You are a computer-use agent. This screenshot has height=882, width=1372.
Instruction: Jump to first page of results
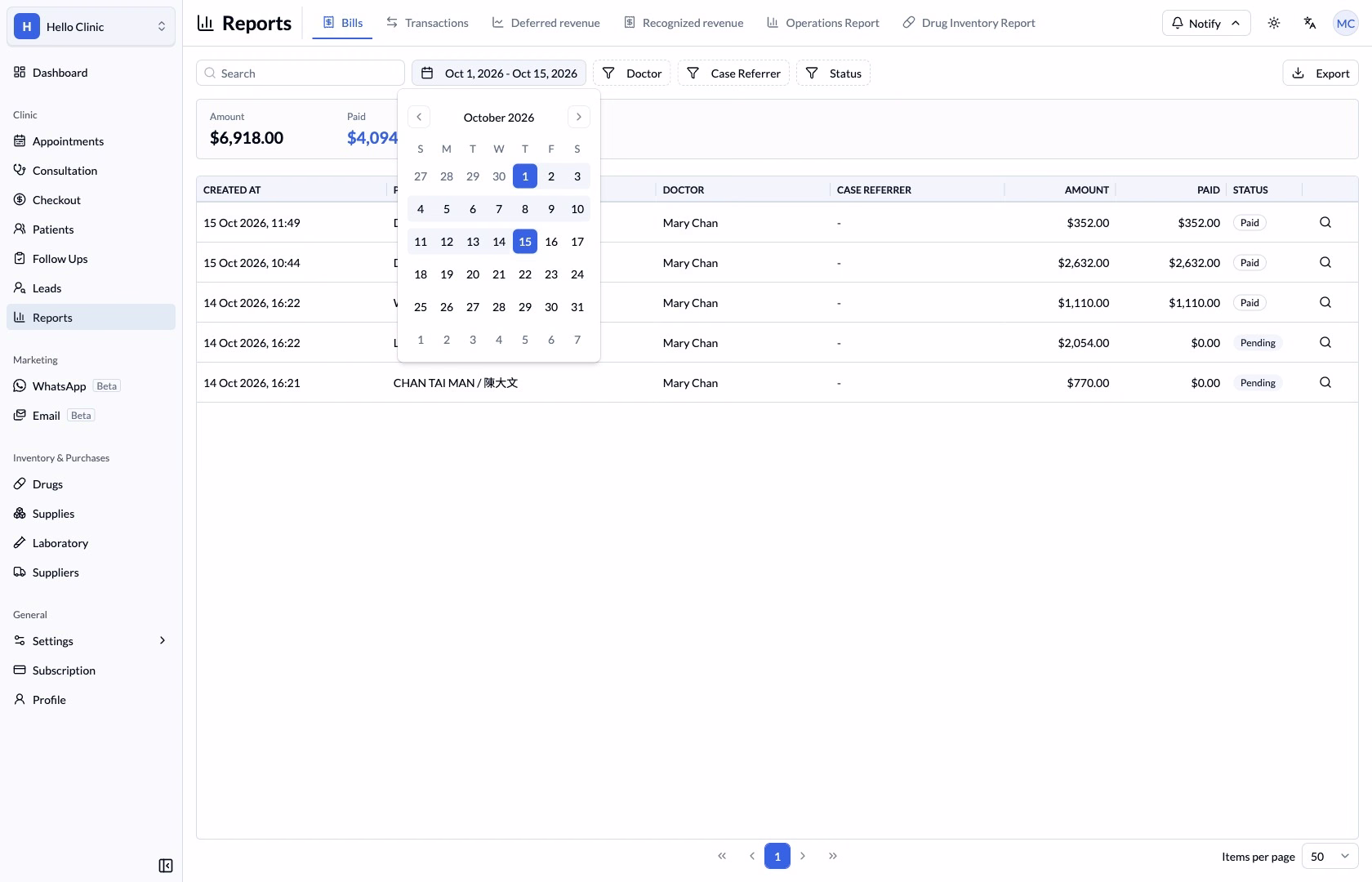[722, 856]
